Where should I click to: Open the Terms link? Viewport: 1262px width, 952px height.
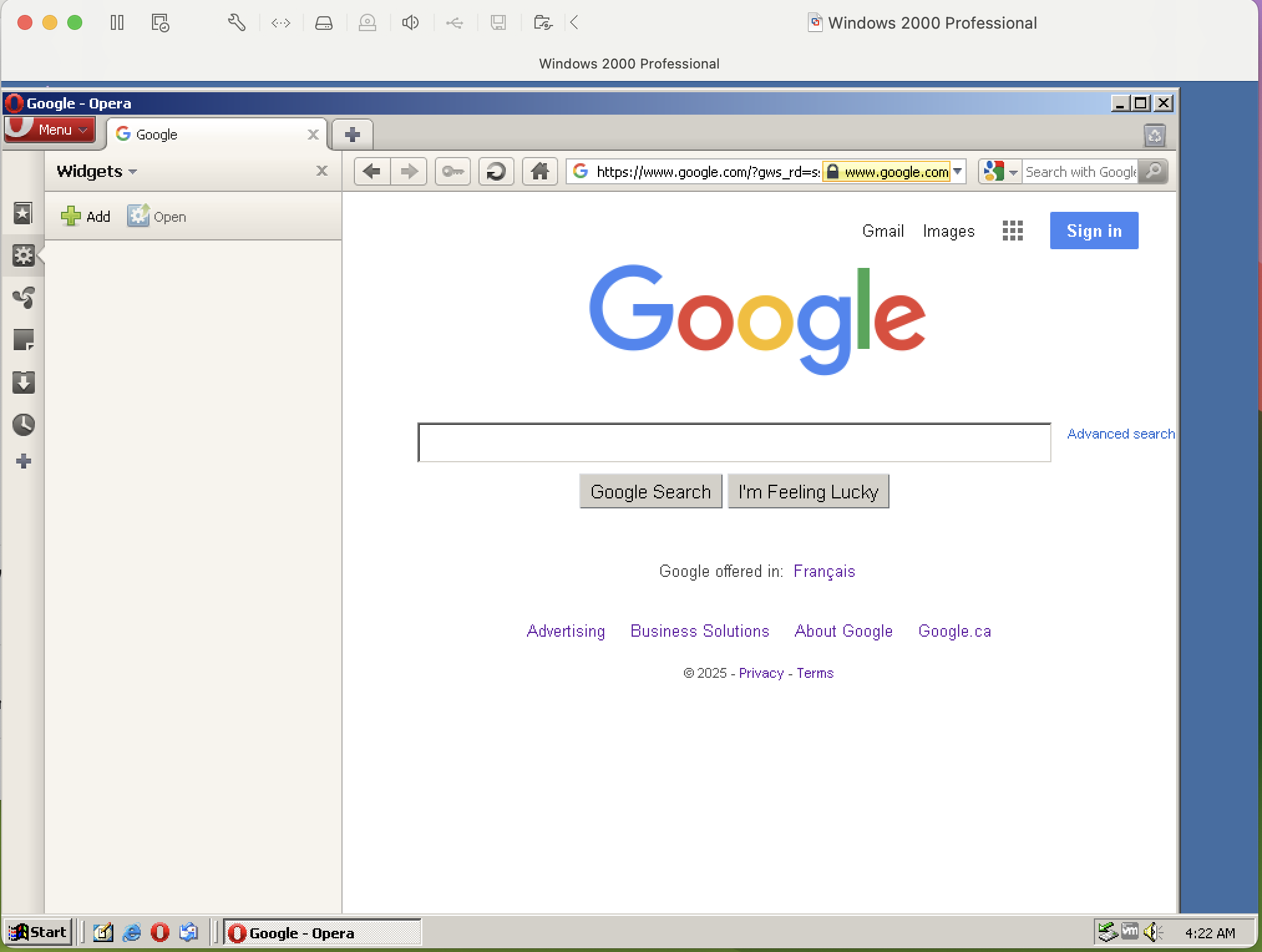pyautogui.click(x=815, y=673)
